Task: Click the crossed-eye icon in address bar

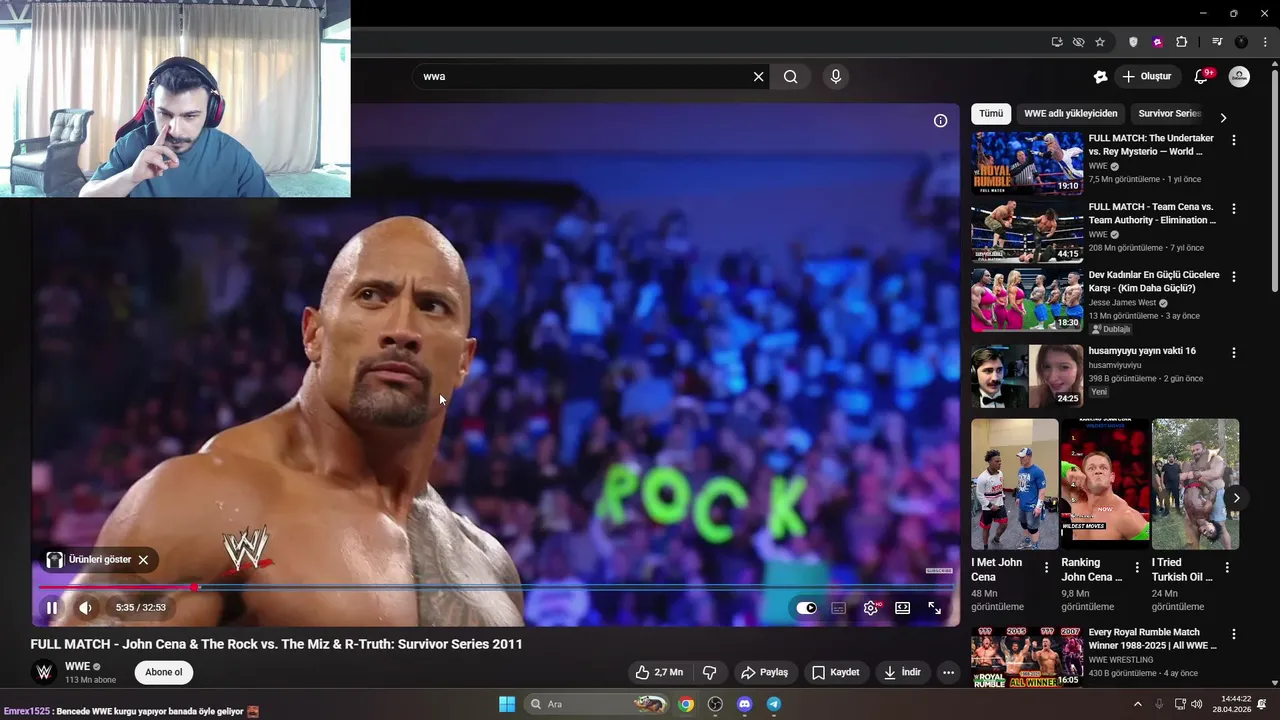Action: tap(1078, 42)
